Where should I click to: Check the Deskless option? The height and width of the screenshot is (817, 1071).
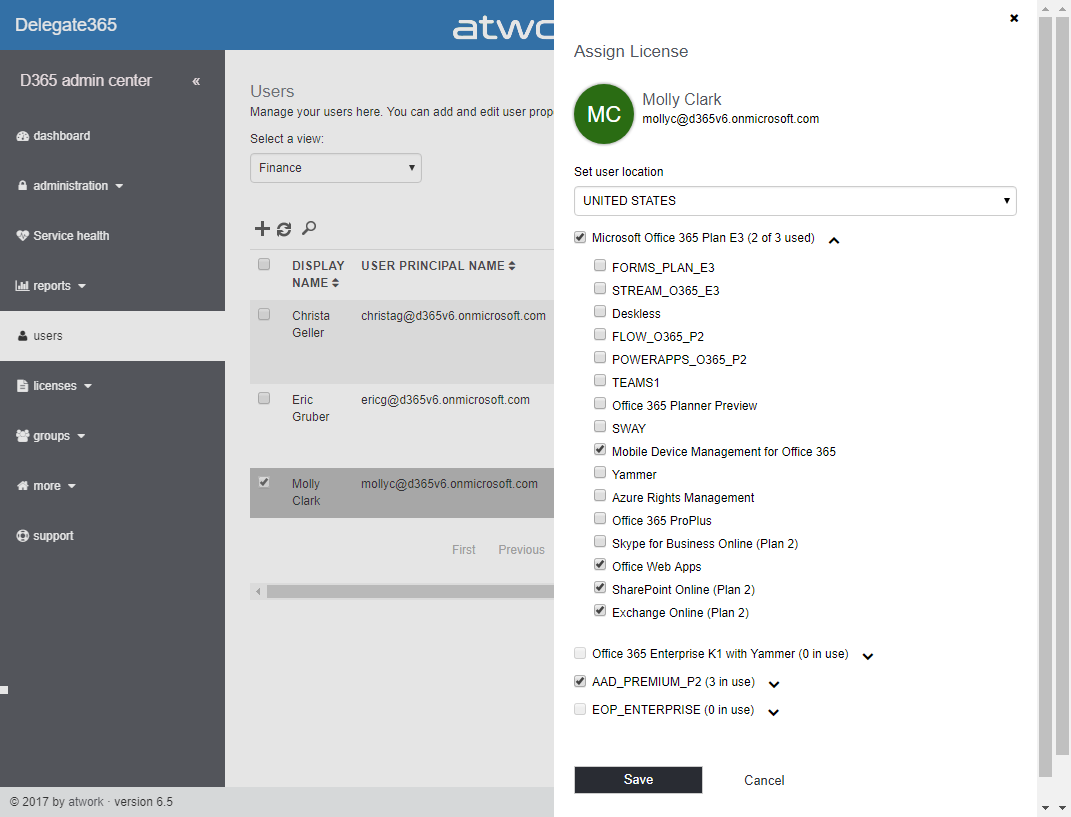click(600, 311)
